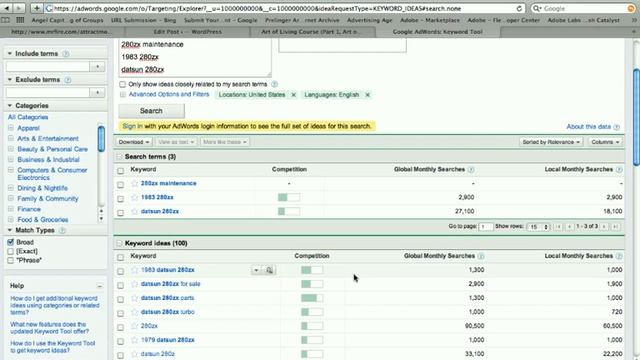
Task: Click the Go to page number field
Action: tap(486, 227)
